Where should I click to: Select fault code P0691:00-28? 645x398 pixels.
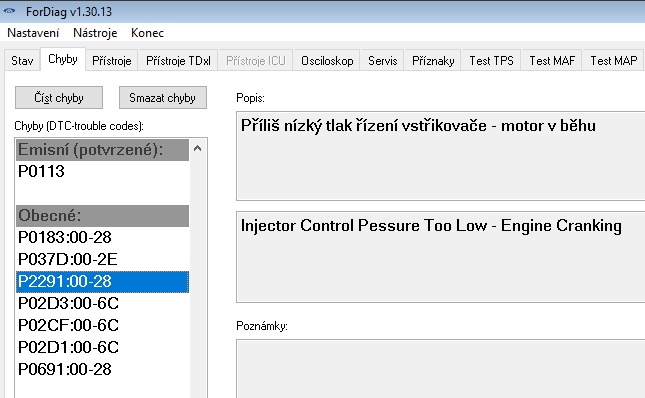point(102,369)
